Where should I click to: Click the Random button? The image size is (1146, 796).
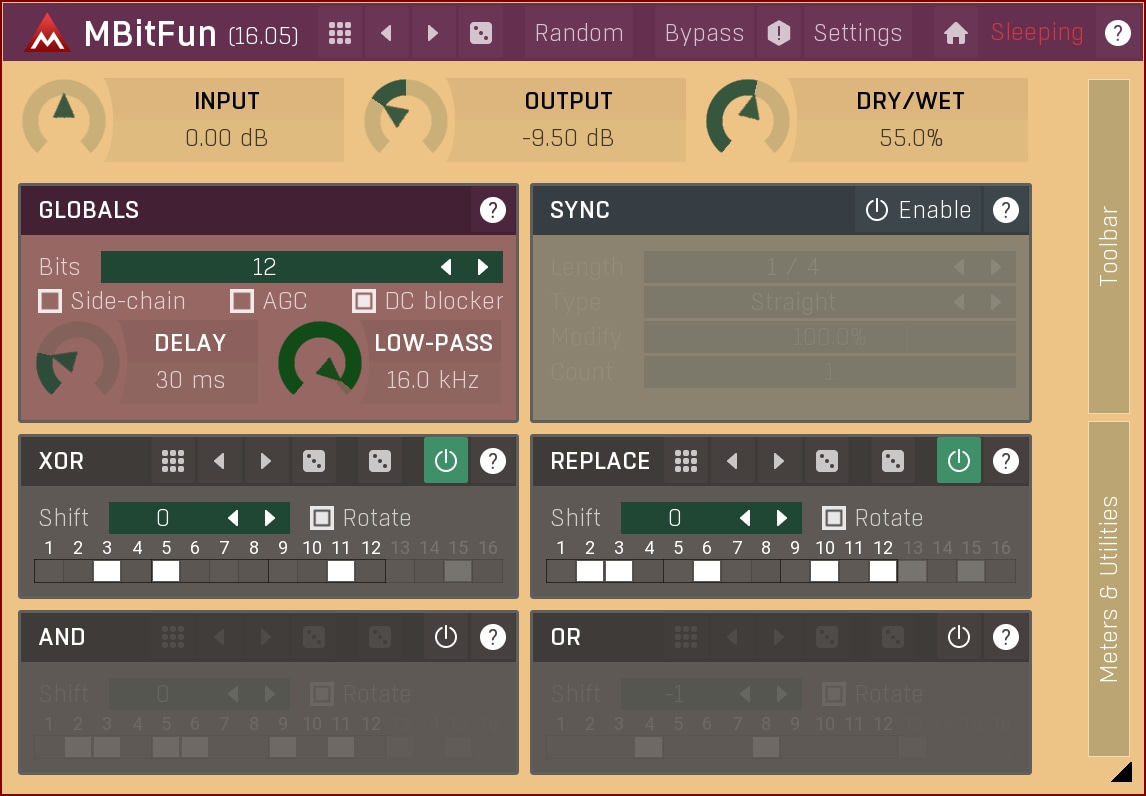579,33
